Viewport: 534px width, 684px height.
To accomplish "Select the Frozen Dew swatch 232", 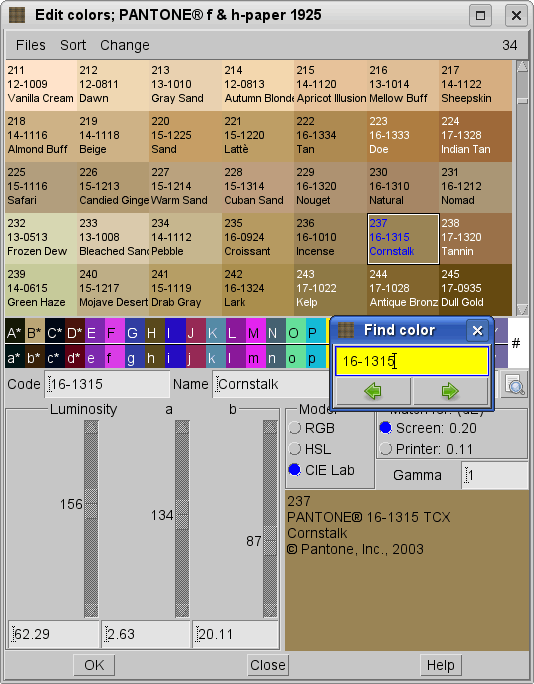I will pos(41,238).
